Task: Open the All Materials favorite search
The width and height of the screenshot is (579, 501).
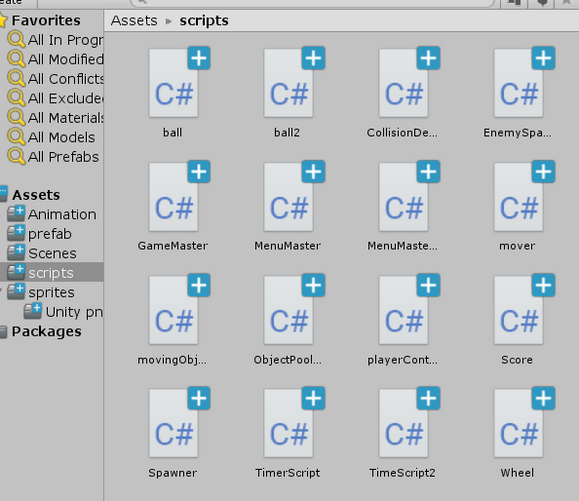Action: pos(55,118)
